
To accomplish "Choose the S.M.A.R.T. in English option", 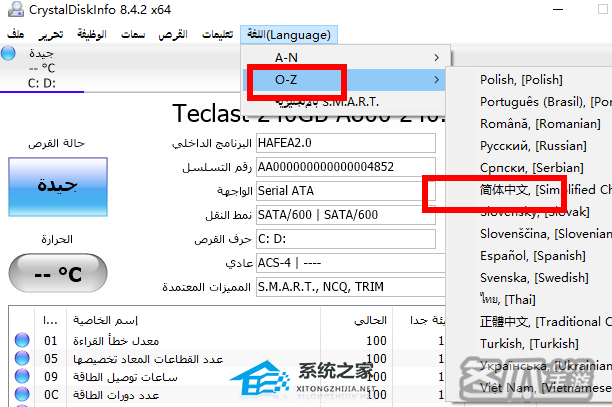I will (x=346, y=102).
